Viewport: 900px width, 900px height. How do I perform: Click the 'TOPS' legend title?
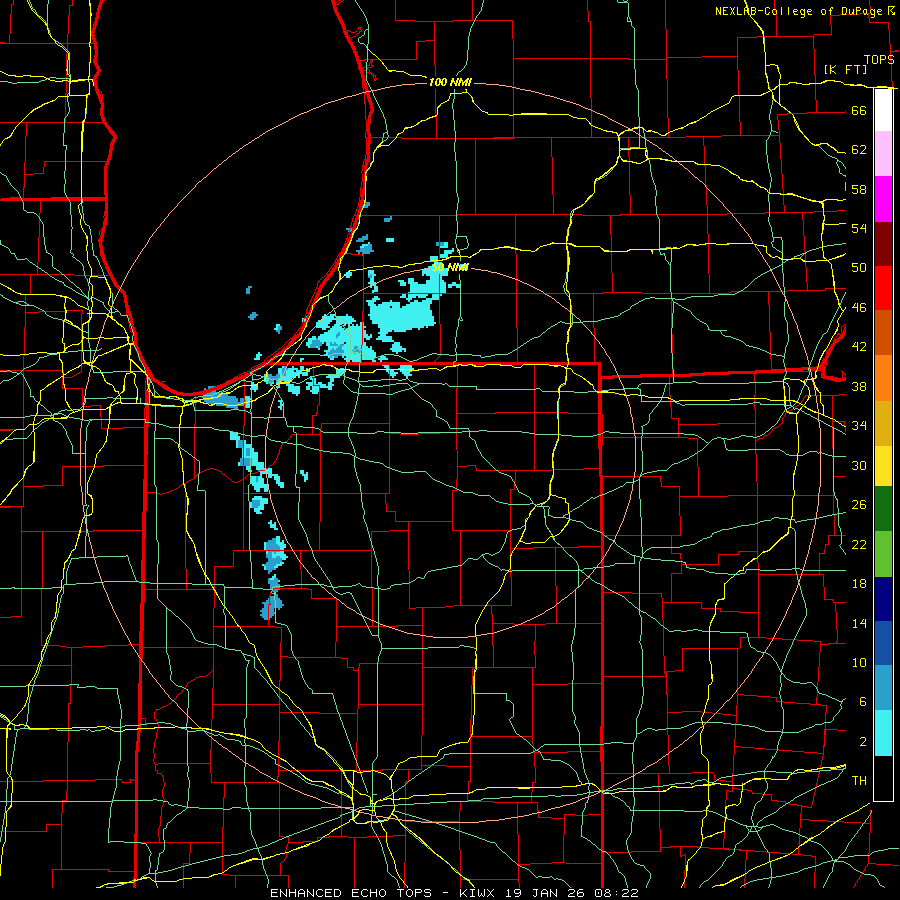pyautogui.click(x=879, y=59)
